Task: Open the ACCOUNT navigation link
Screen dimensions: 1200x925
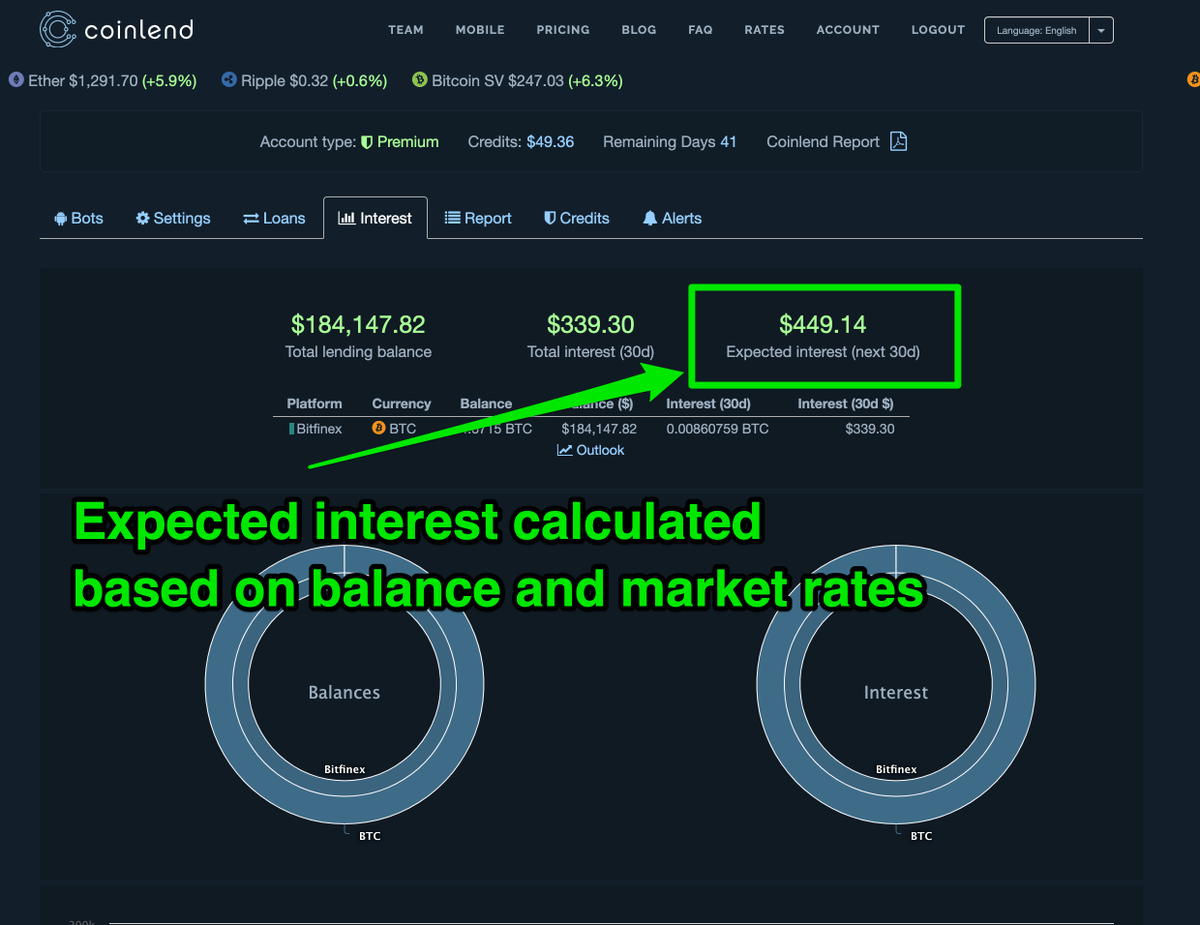Action: (x=848, y=30)
